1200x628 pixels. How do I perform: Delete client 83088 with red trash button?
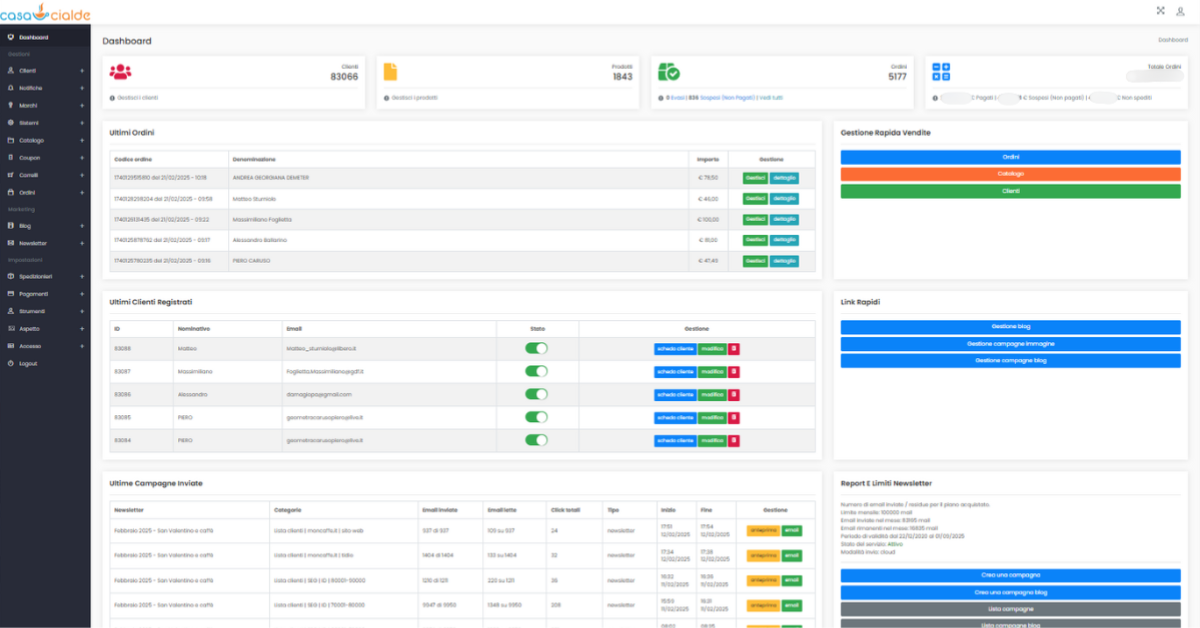pos(734,348)
